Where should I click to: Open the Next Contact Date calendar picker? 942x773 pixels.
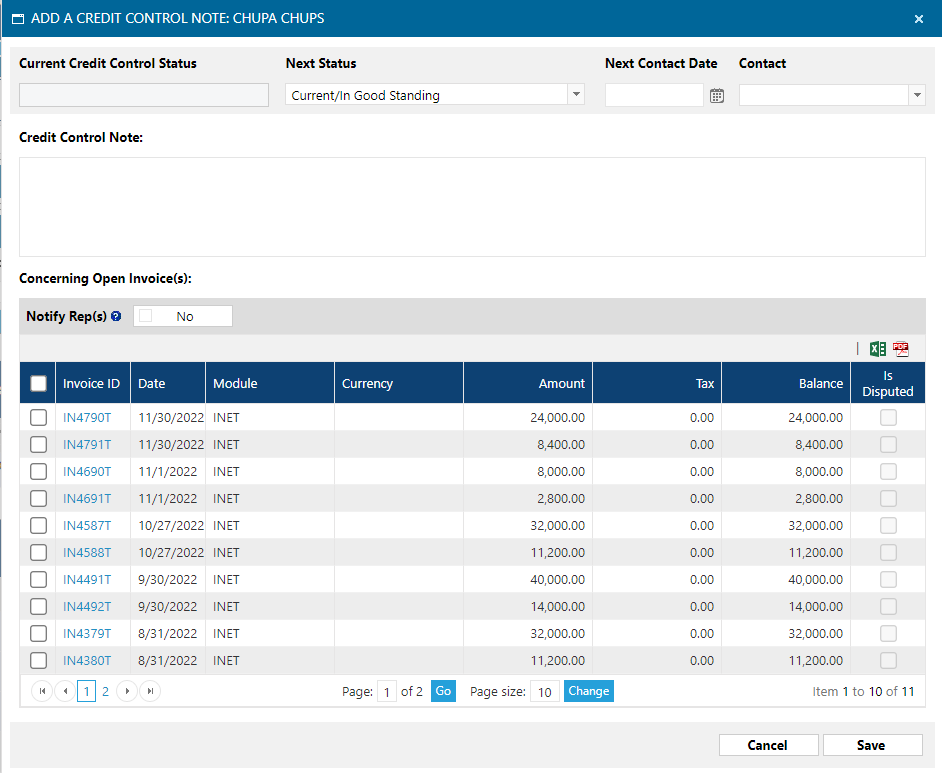[716, 96]
